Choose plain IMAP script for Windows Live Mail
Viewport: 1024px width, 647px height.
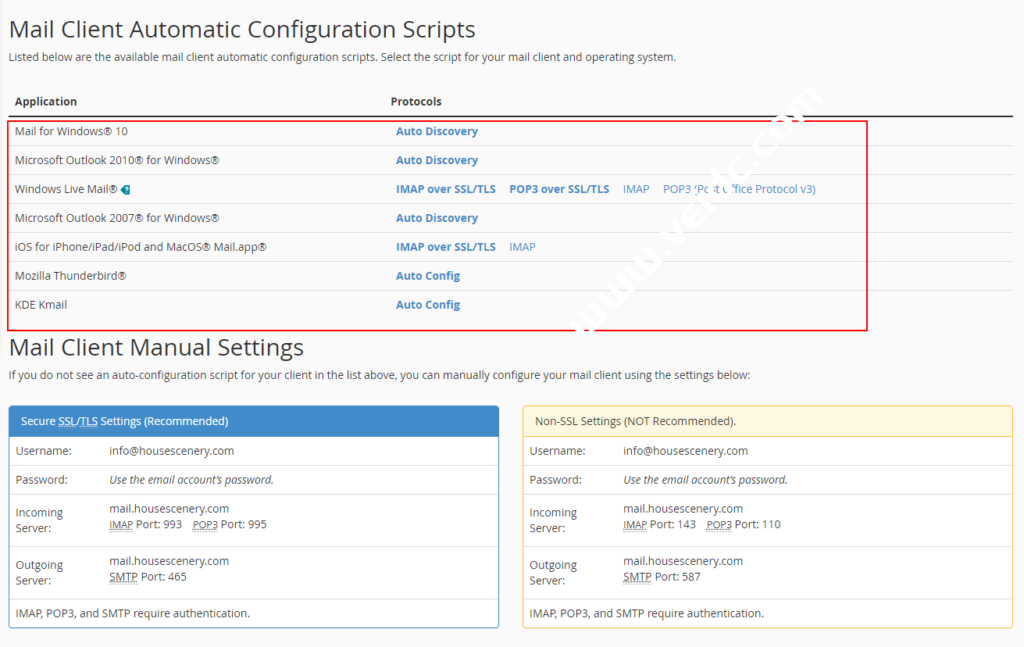tap(636, 189)
